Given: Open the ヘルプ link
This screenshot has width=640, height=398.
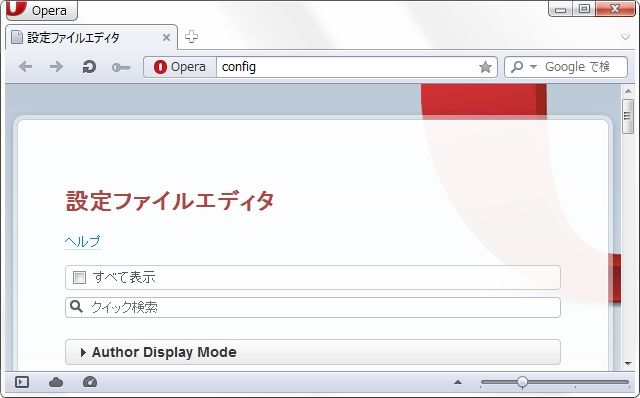Looking at the screenshot, I should click(x=82, y=242).
